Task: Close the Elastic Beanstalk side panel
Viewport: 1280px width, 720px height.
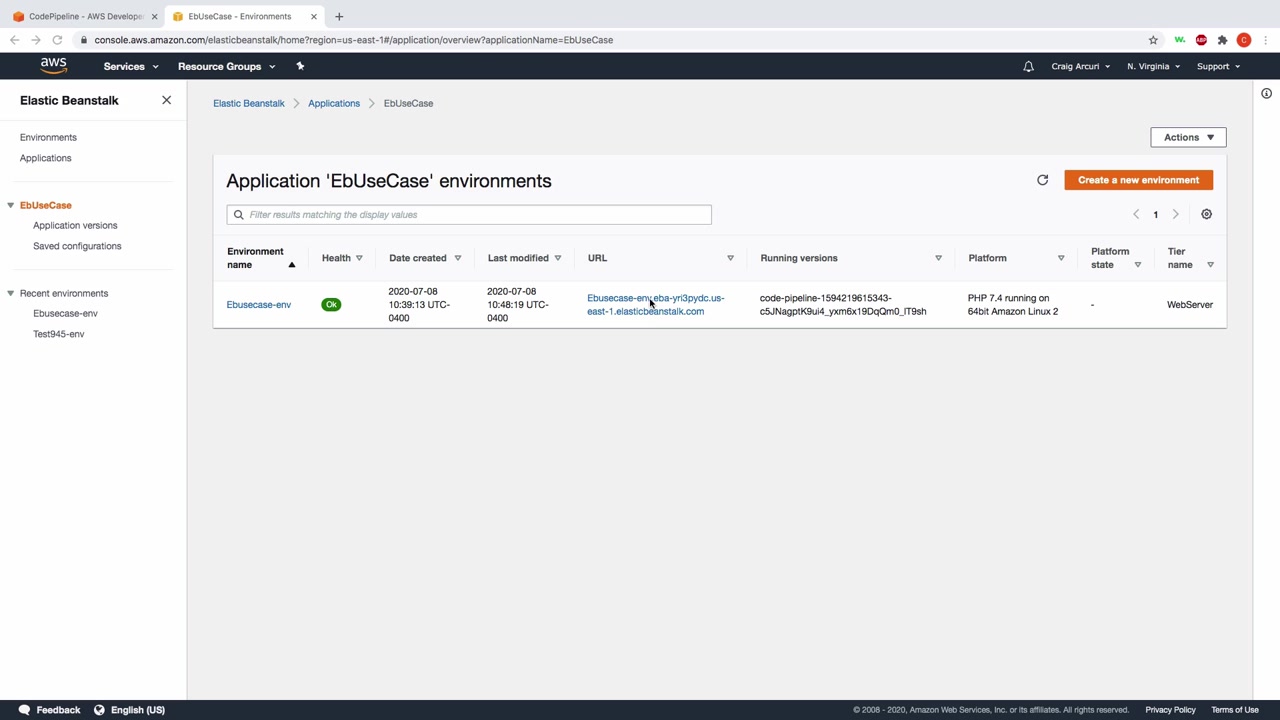Action: click(x=166, y=100)
